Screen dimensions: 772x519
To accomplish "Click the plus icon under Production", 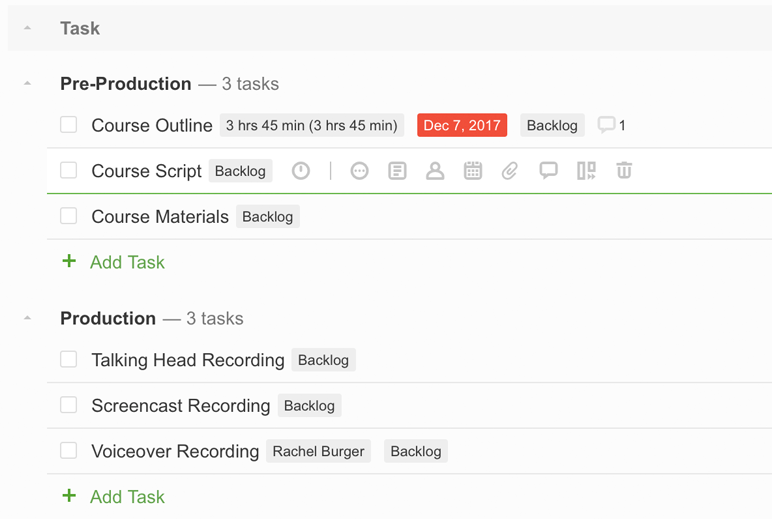I will 69,496.
